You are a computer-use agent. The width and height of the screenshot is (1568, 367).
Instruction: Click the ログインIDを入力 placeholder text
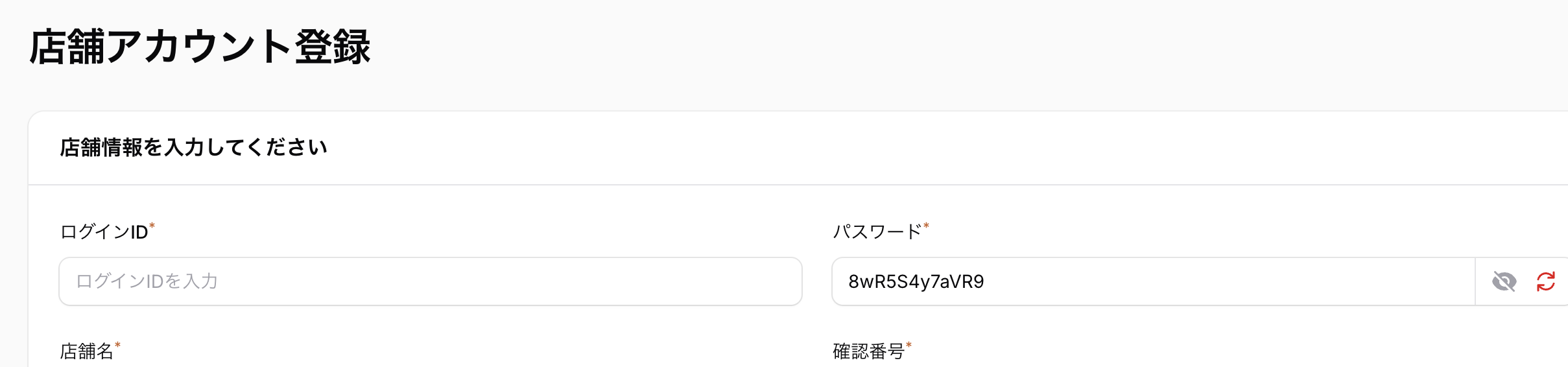pyautogui.click(x=147, y=281)
